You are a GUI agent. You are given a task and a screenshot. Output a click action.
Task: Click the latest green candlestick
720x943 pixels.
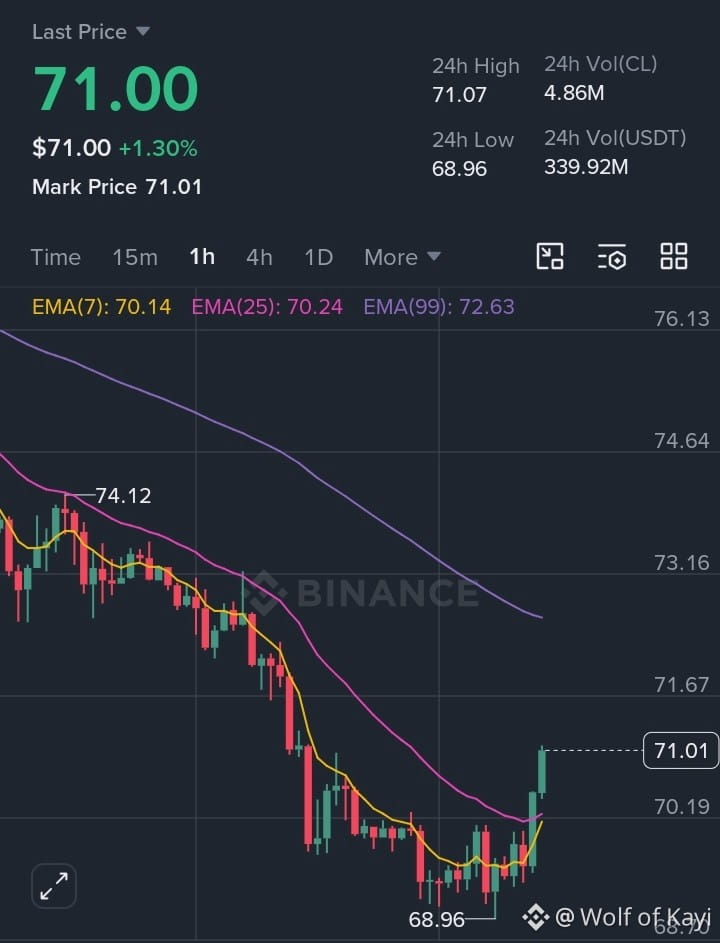[542, 772]
